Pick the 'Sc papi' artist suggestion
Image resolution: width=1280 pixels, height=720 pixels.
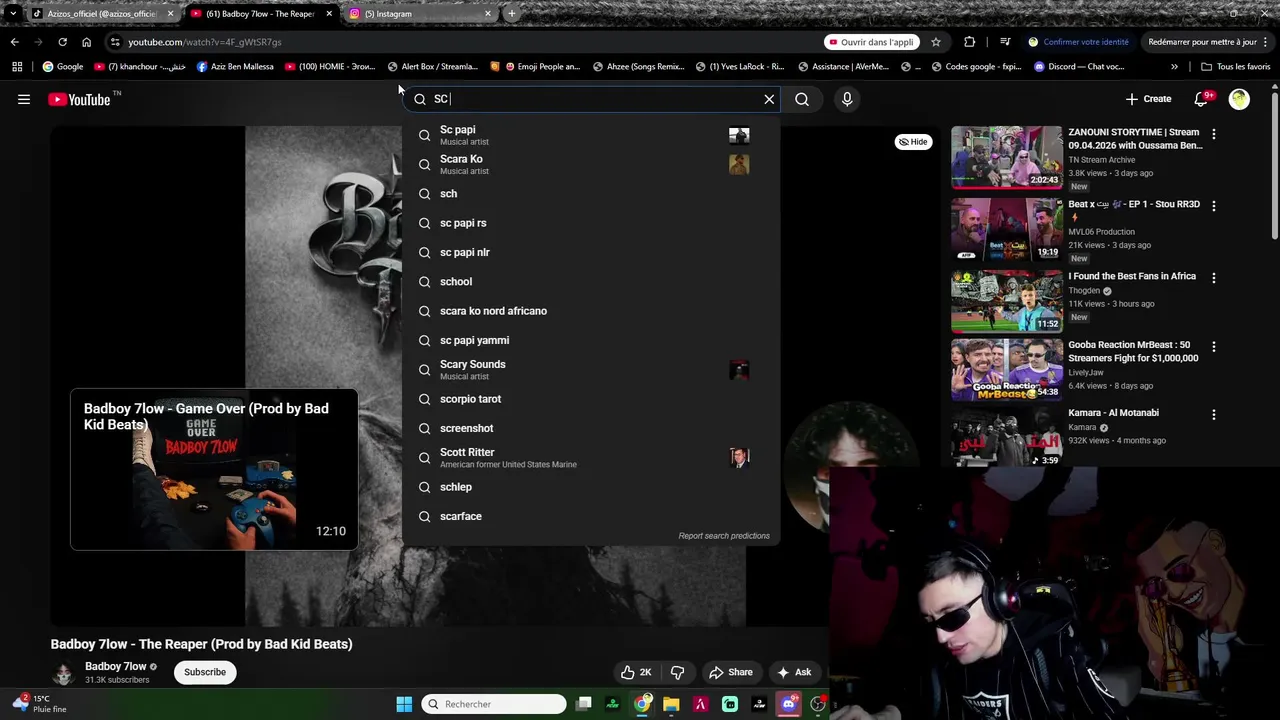point(590,135)
